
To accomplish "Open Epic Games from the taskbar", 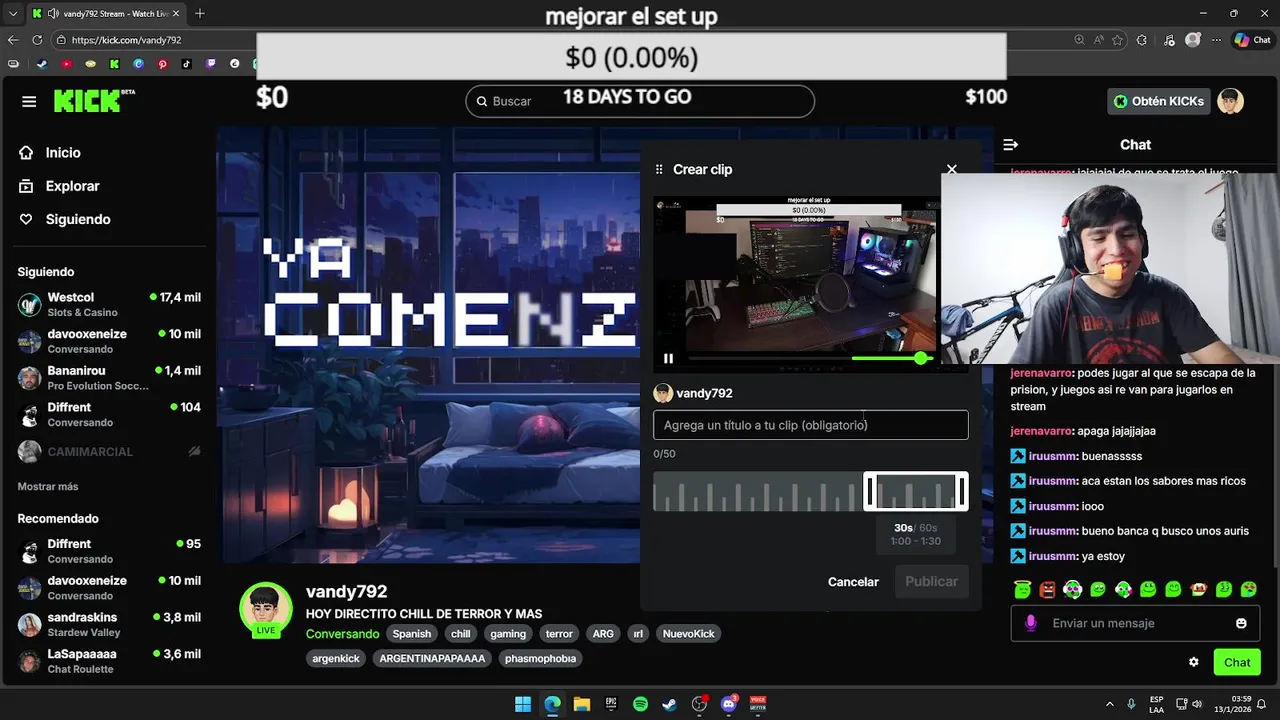I will (x=611, y=704).
